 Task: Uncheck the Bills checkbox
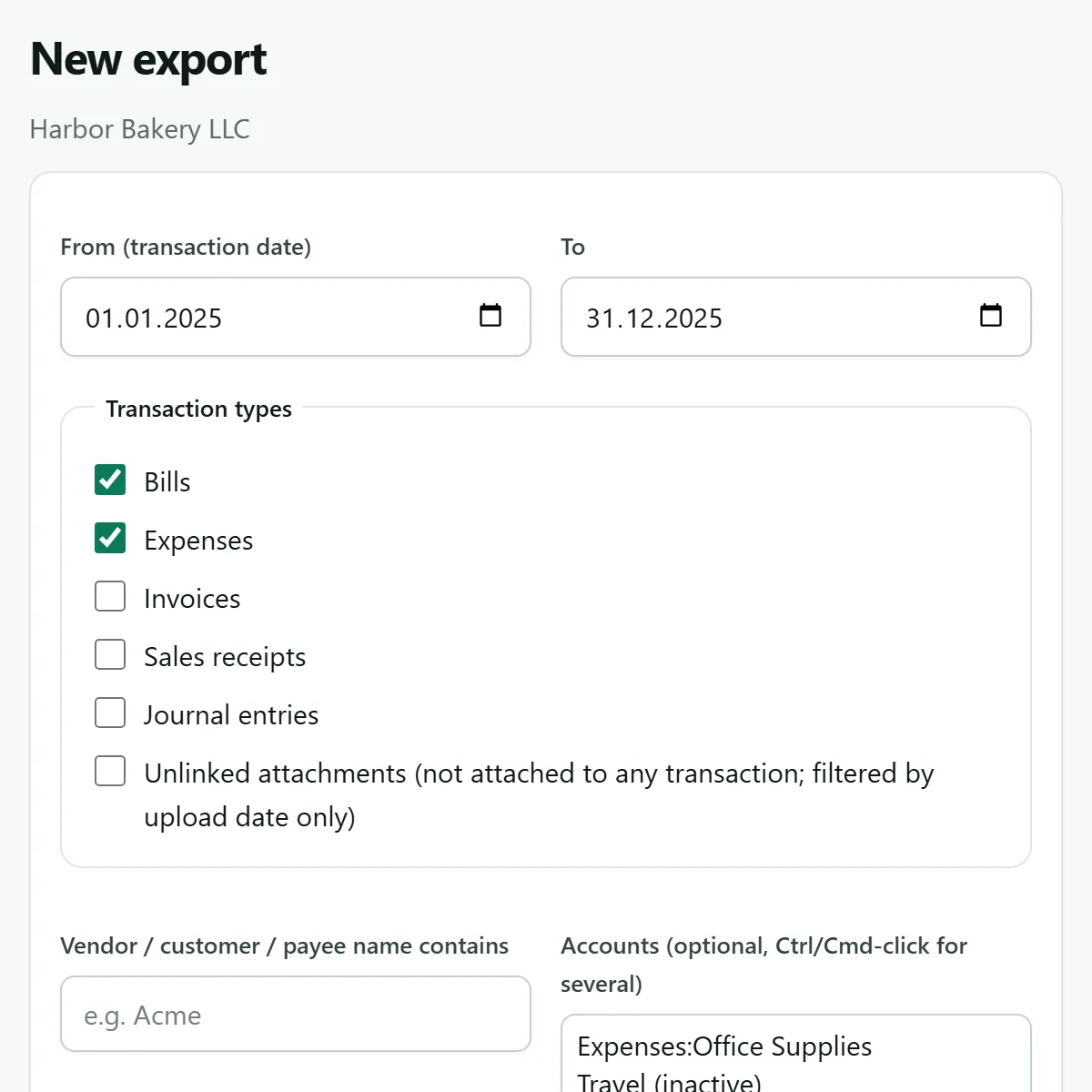(x=110, y=480)
